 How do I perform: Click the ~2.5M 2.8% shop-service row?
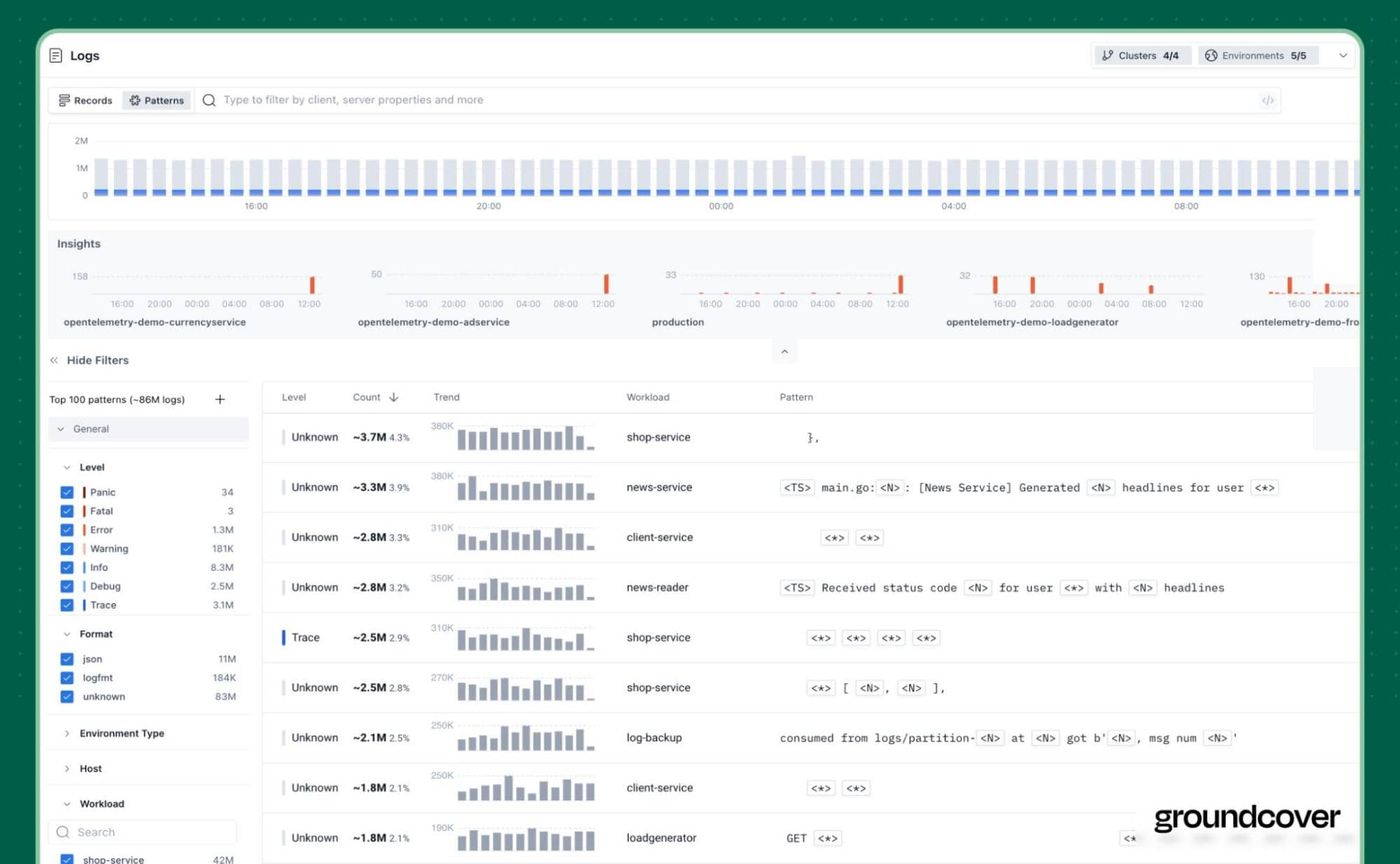(x=810, y=687)
